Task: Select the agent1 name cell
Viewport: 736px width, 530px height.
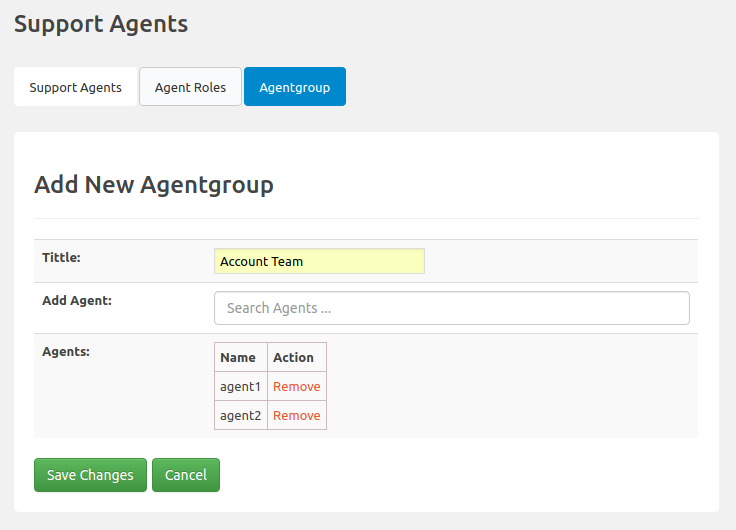Action: point(240,387)
